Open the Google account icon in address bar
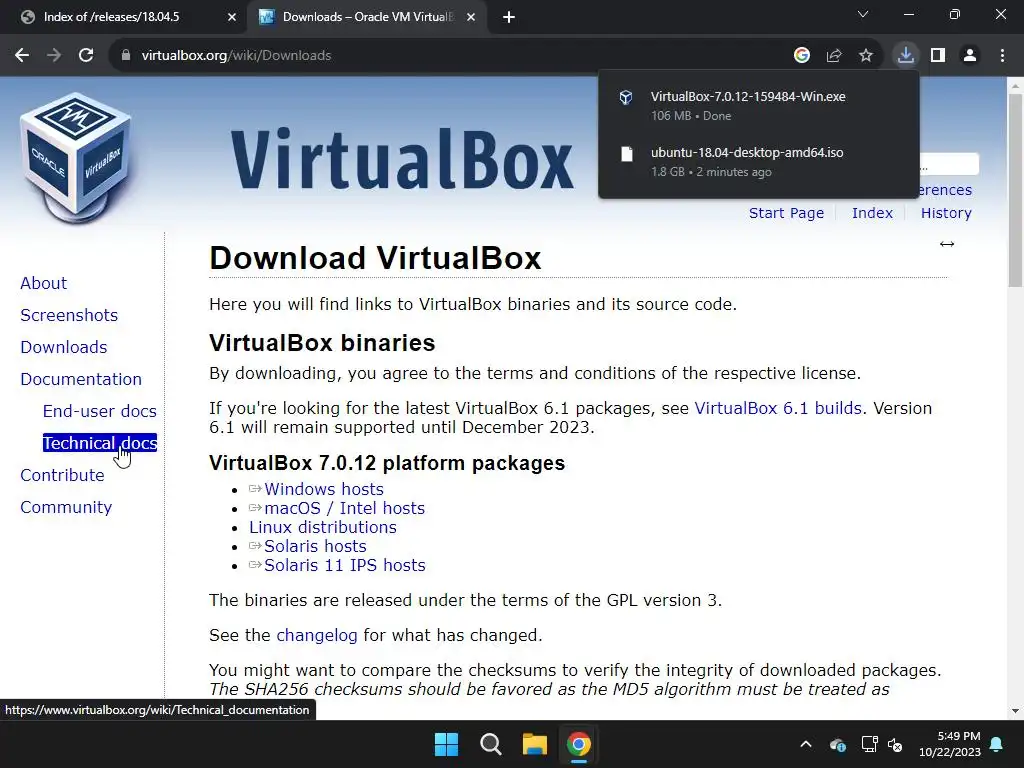 [802, 56]
